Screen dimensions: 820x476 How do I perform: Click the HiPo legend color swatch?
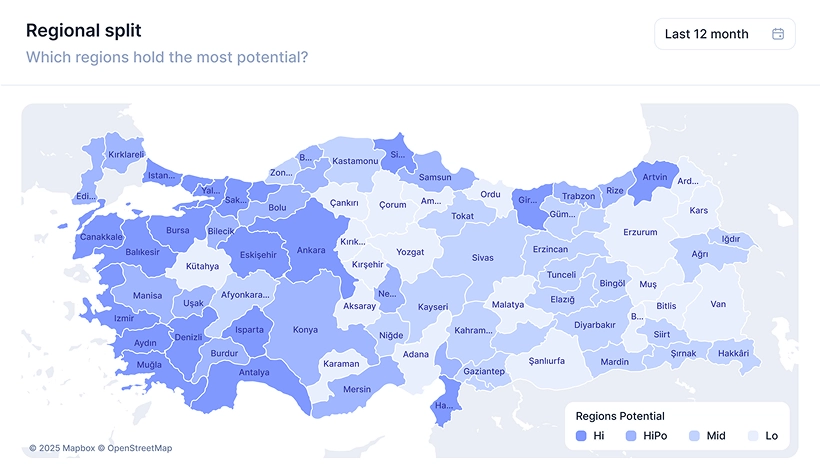click(x=631, y=436)
